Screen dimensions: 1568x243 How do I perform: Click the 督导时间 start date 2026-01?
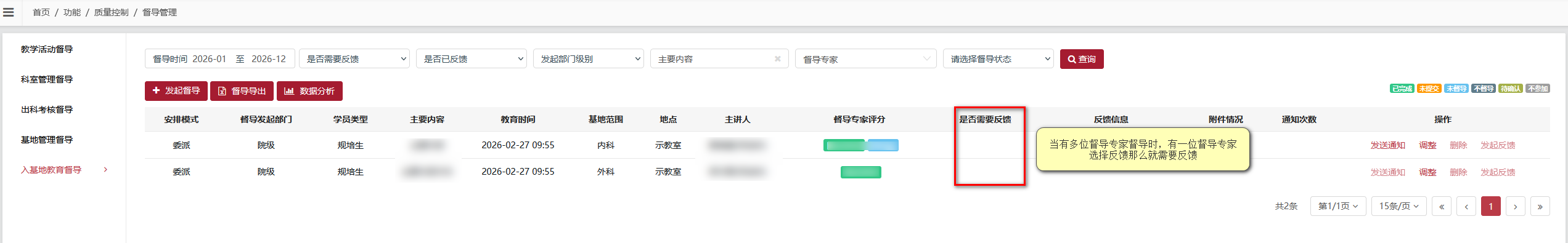[209, 59]
